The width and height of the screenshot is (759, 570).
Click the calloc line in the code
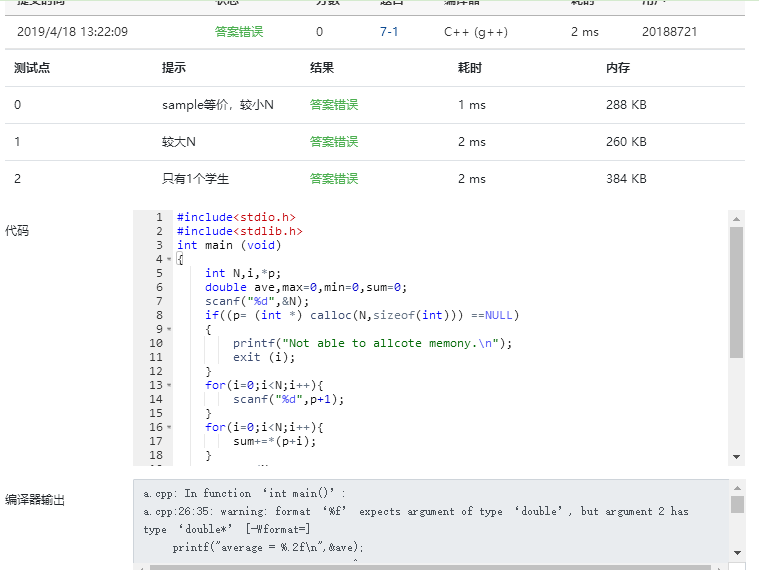pyautogui.click(x=362, y=315)
